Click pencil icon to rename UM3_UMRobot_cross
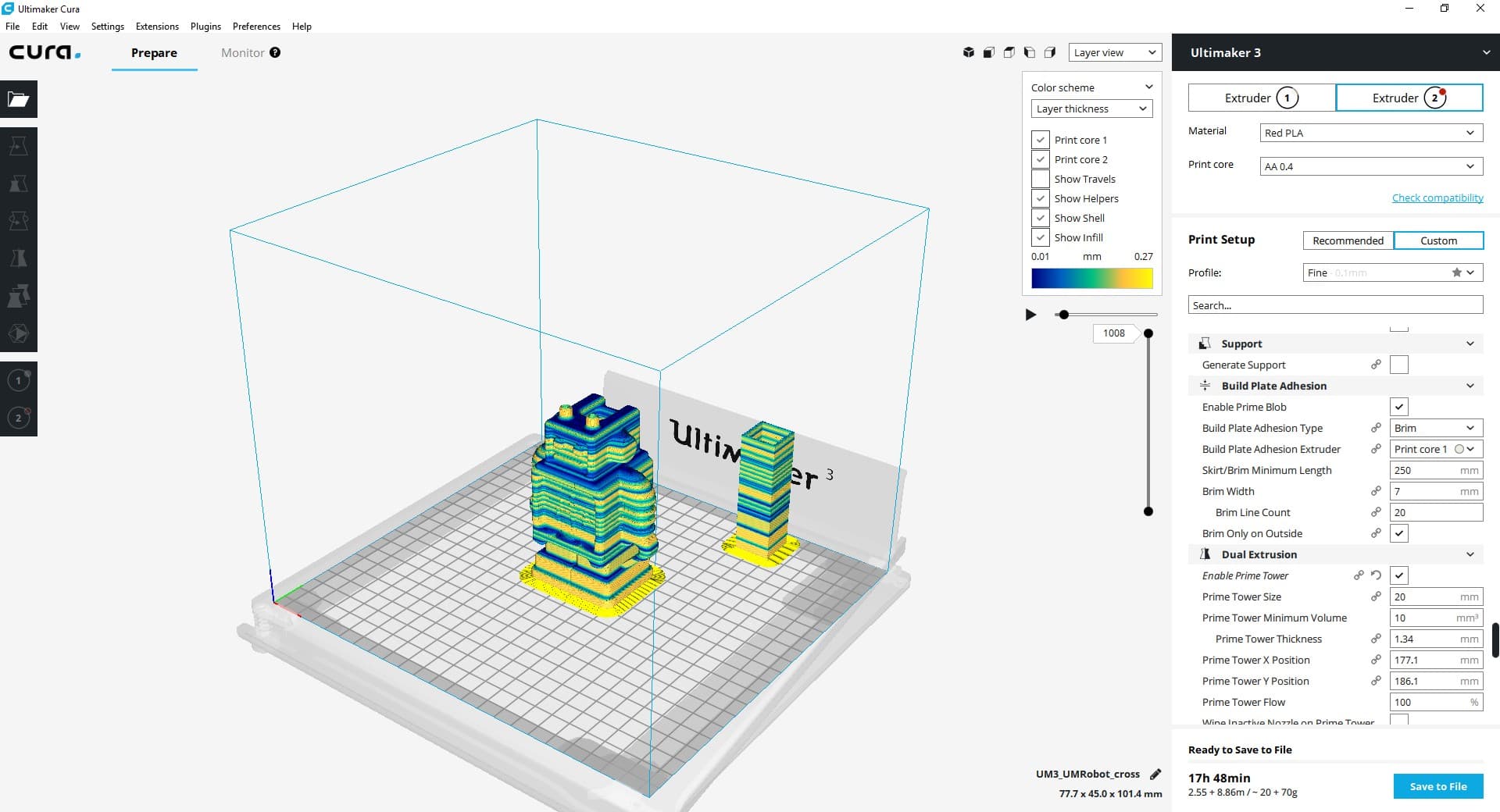This screenshot has height=812, width=1500. click(x=1155, y=774)
